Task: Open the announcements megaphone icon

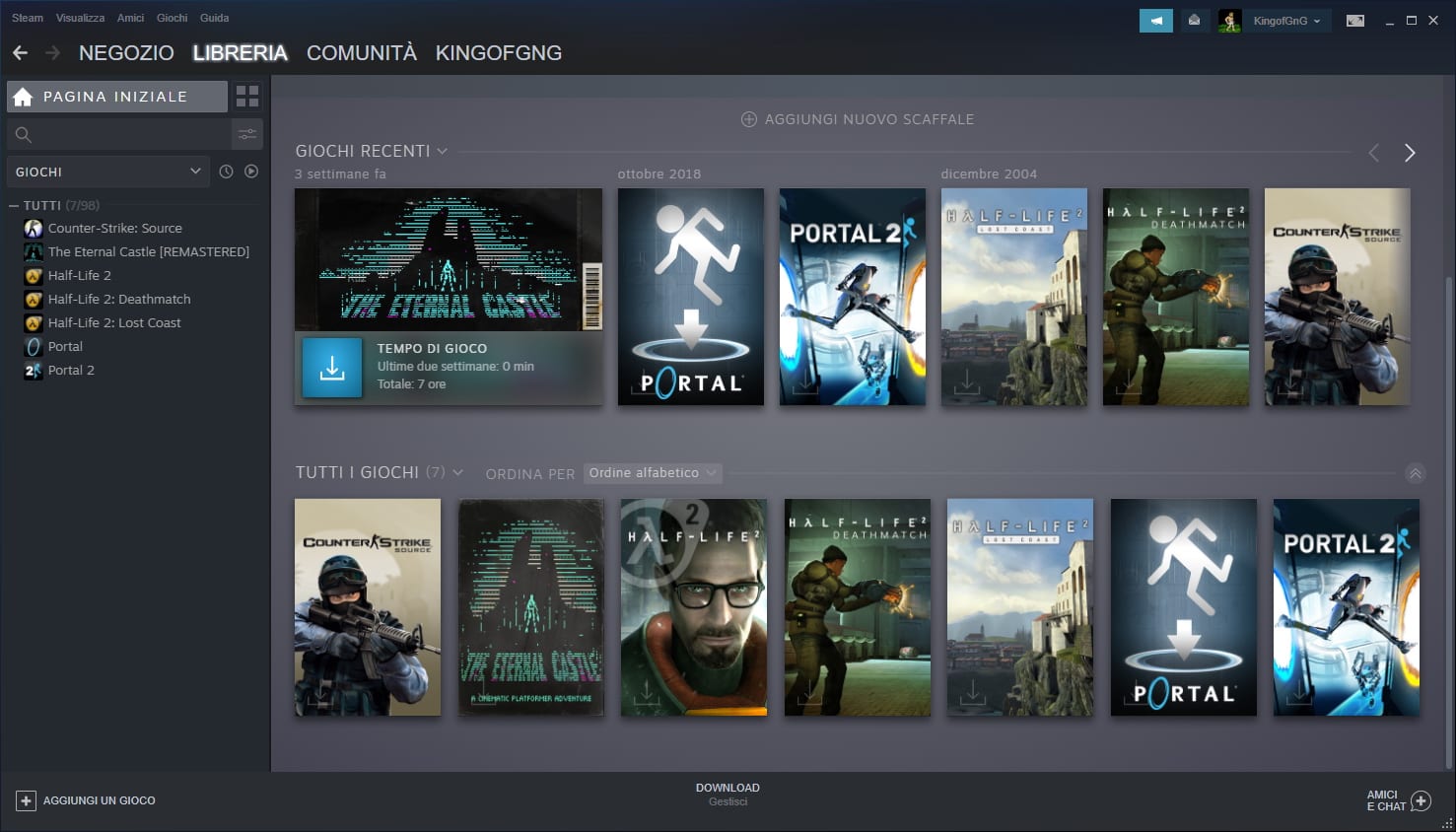Action: (1155, 21)
